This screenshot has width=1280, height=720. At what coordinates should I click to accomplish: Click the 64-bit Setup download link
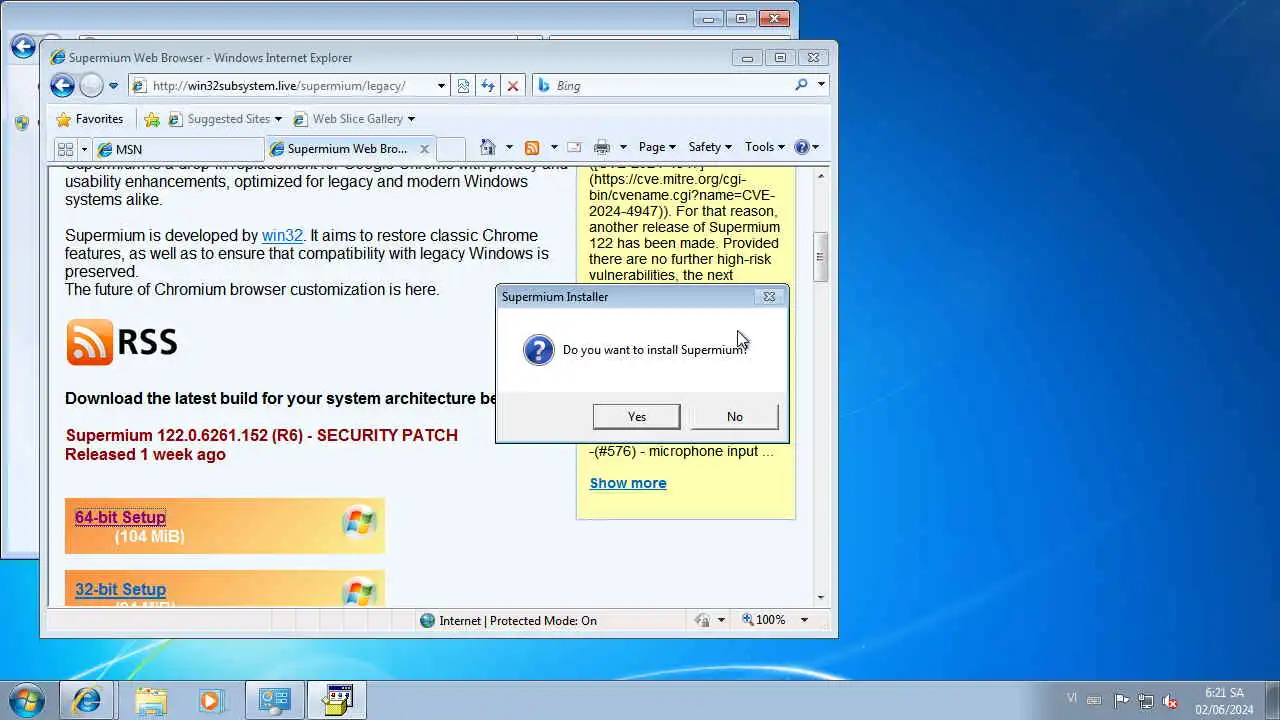coord(120,517)
